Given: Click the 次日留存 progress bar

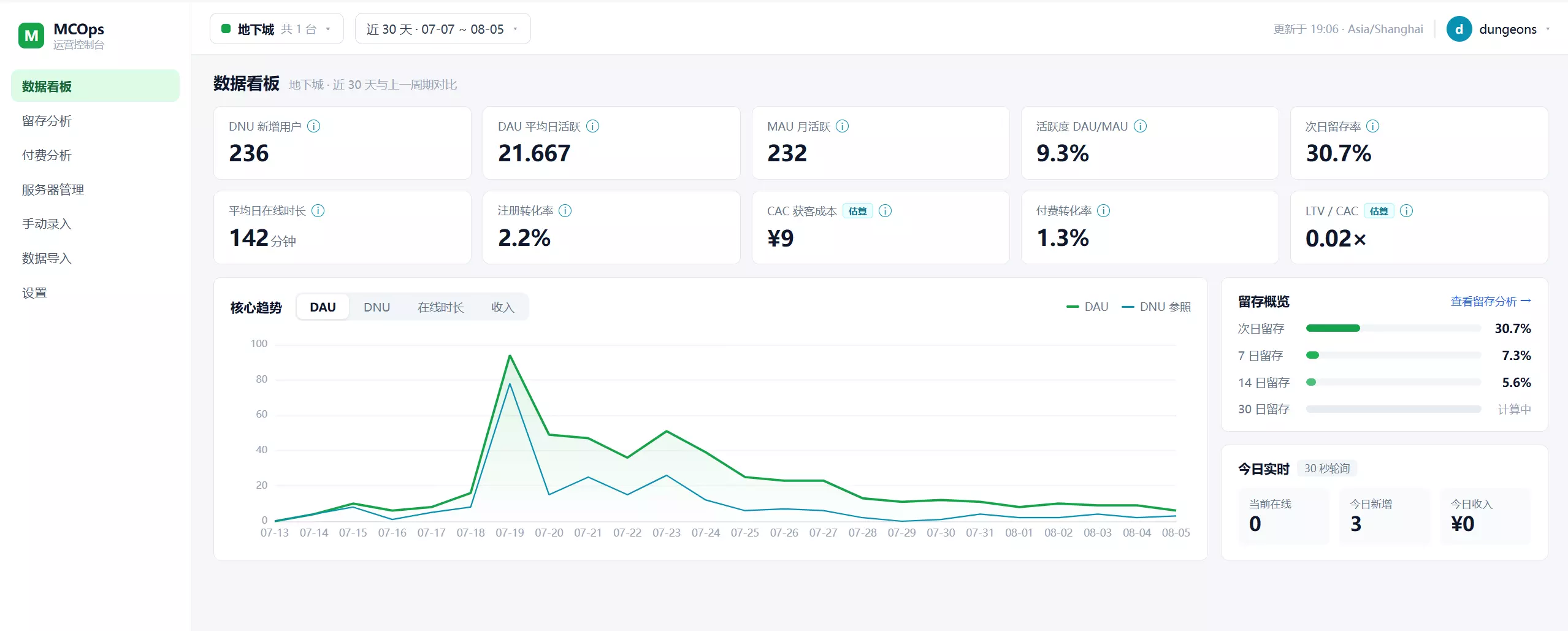Looking at the screenshot, I should [1393, 328].
